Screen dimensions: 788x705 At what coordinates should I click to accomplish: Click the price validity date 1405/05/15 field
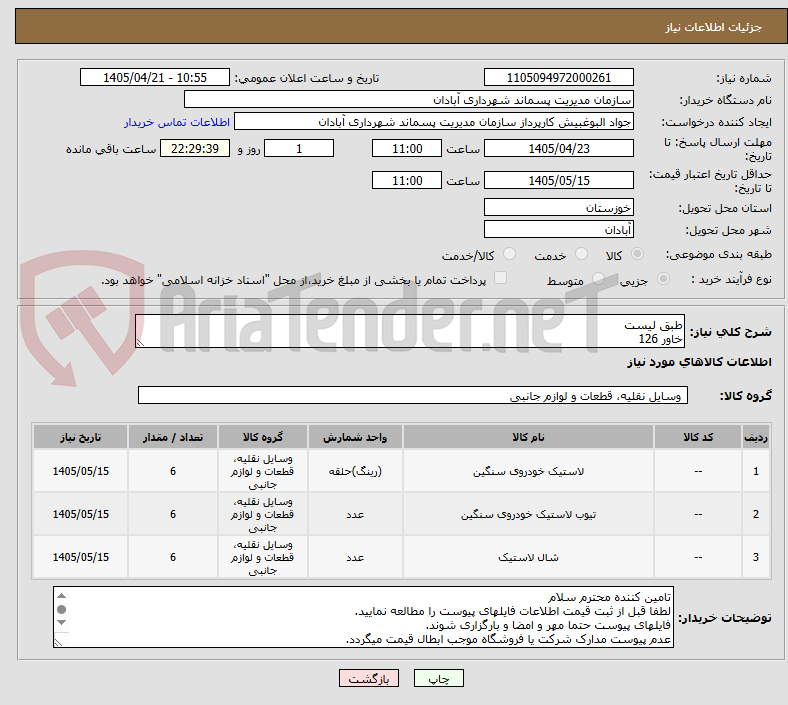pos(558,180)
